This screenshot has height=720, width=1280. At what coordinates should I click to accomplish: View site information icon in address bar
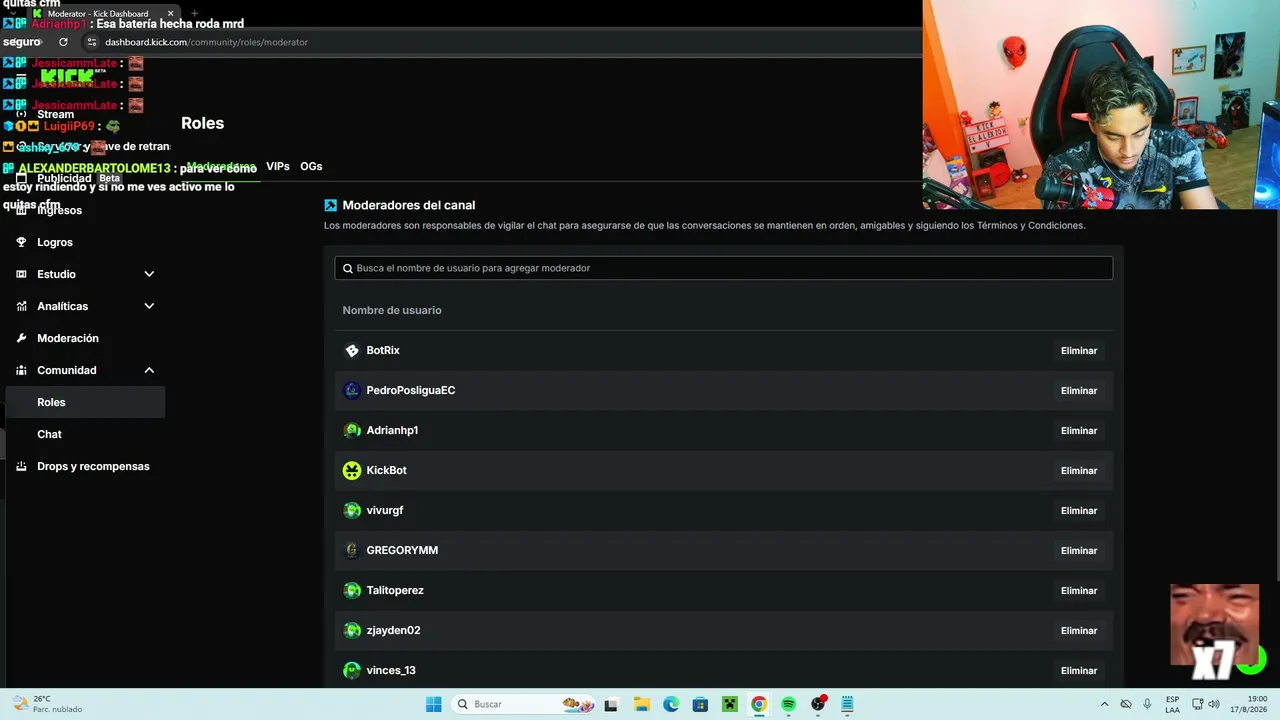pos(92,42)
